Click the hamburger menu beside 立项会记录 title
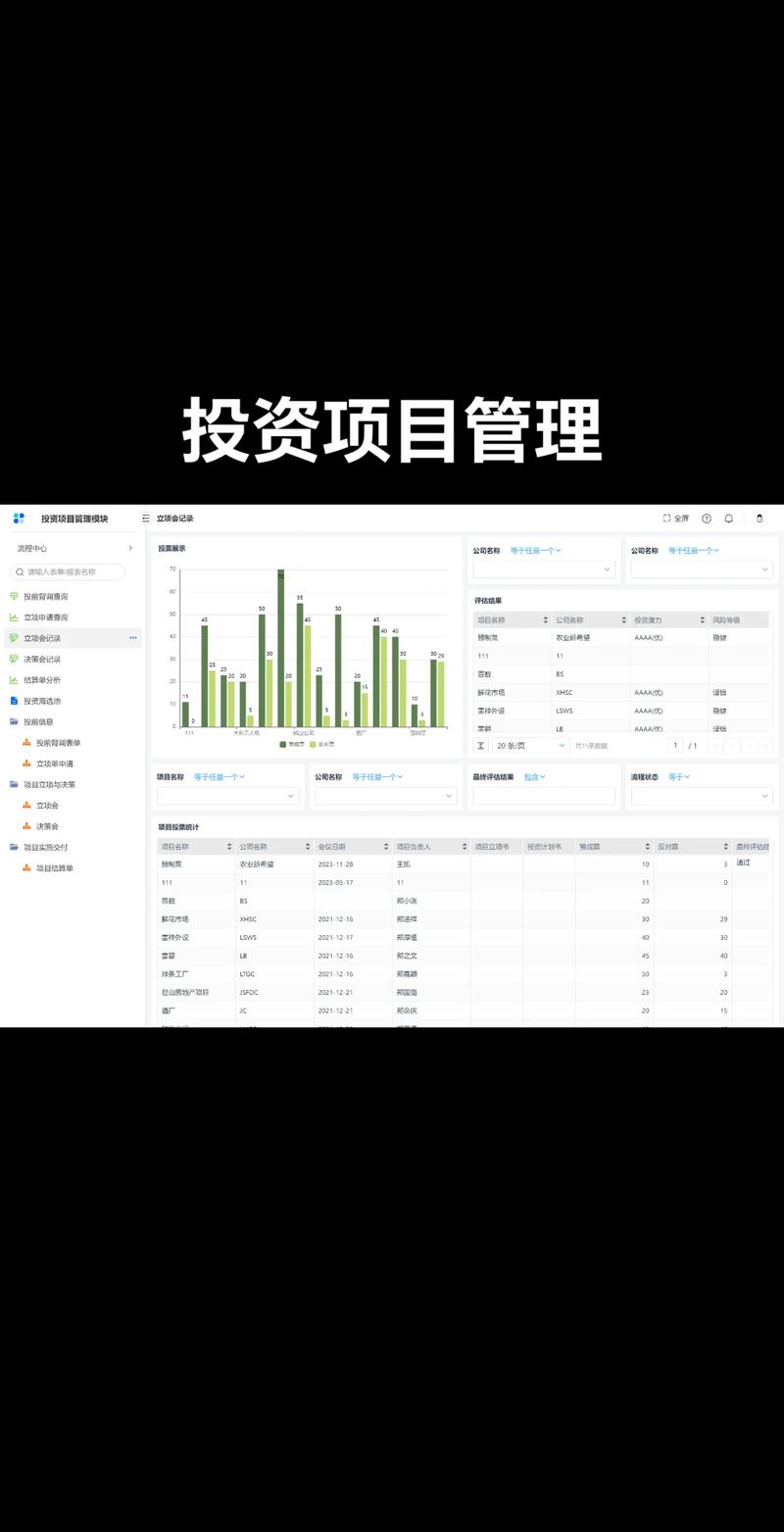 144,518
